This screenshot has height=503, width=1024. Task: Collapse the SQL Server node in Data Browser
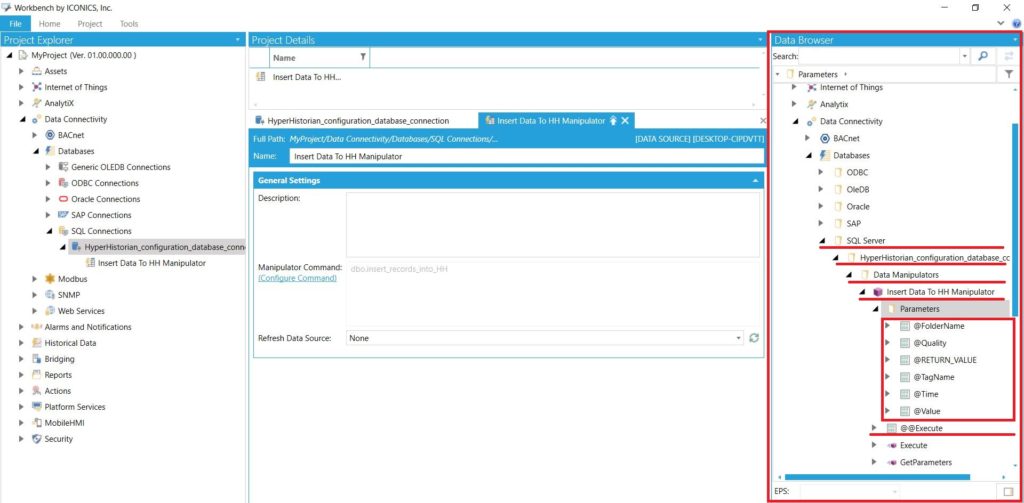(x=822, y=240)
